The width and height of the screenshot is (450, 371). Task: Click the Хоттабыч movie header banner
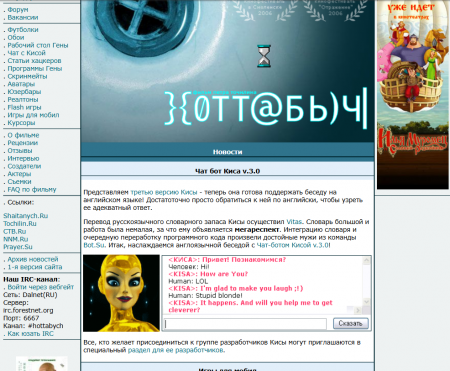tap(227, 71)
